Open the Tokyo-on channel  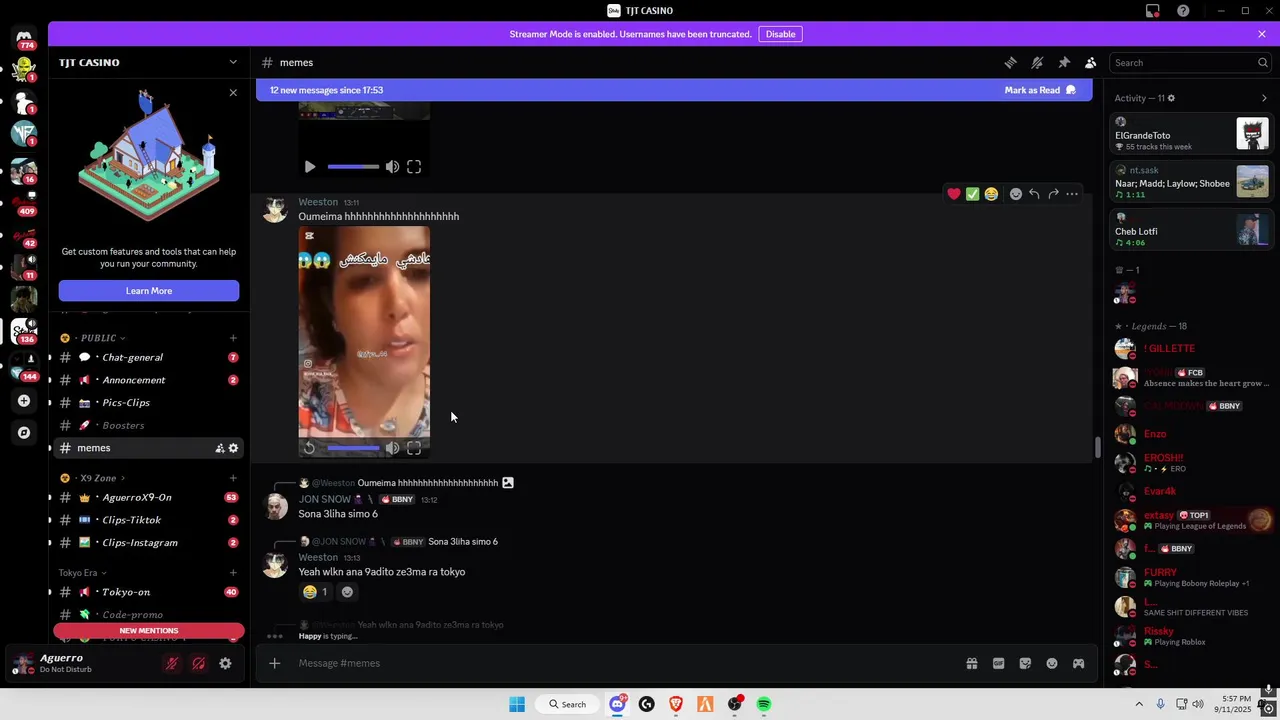pyautogui.click(x=148, y=592)
